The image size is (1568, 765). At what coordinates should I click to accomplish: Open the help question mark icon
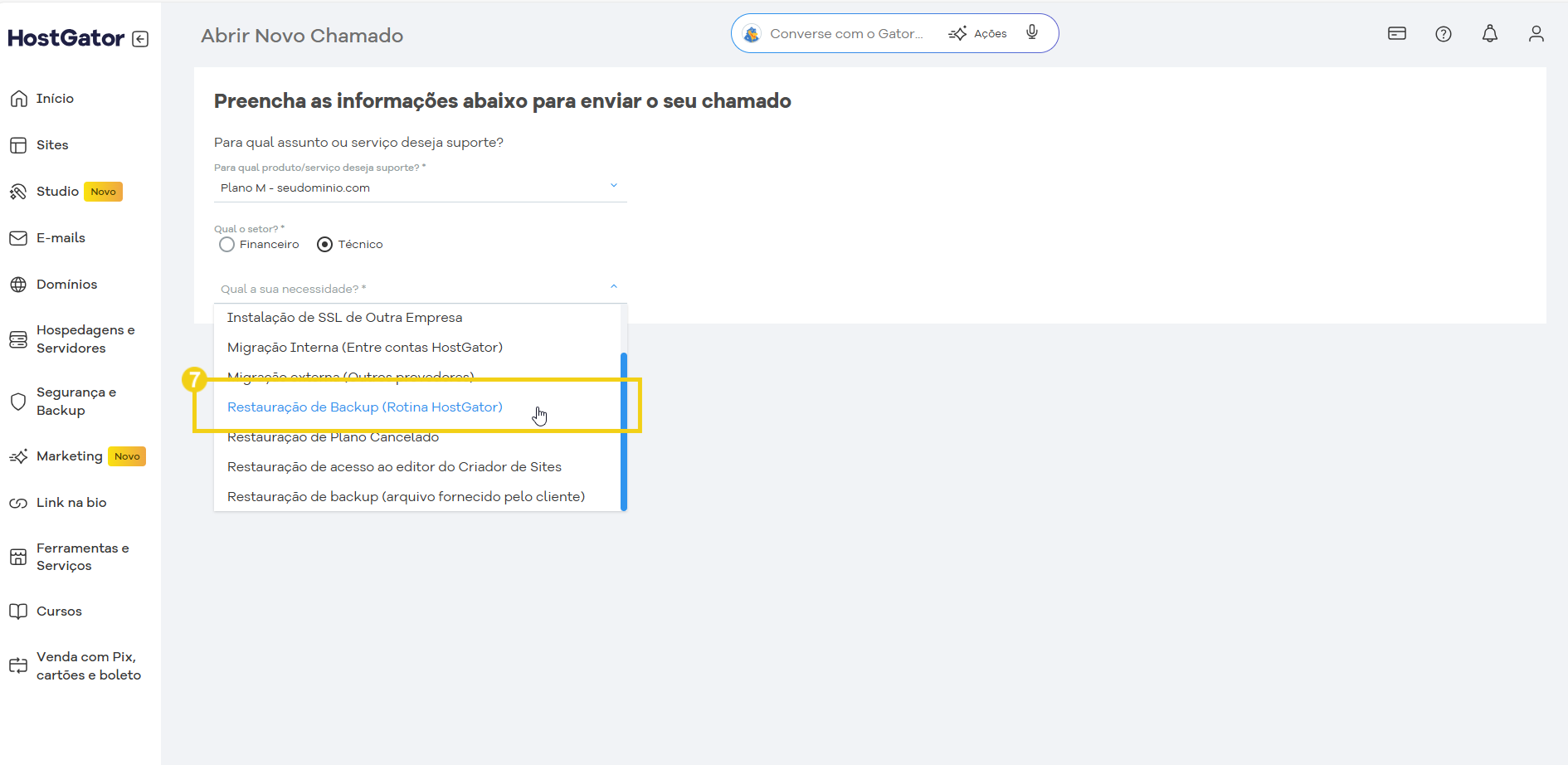(1444, 34)
